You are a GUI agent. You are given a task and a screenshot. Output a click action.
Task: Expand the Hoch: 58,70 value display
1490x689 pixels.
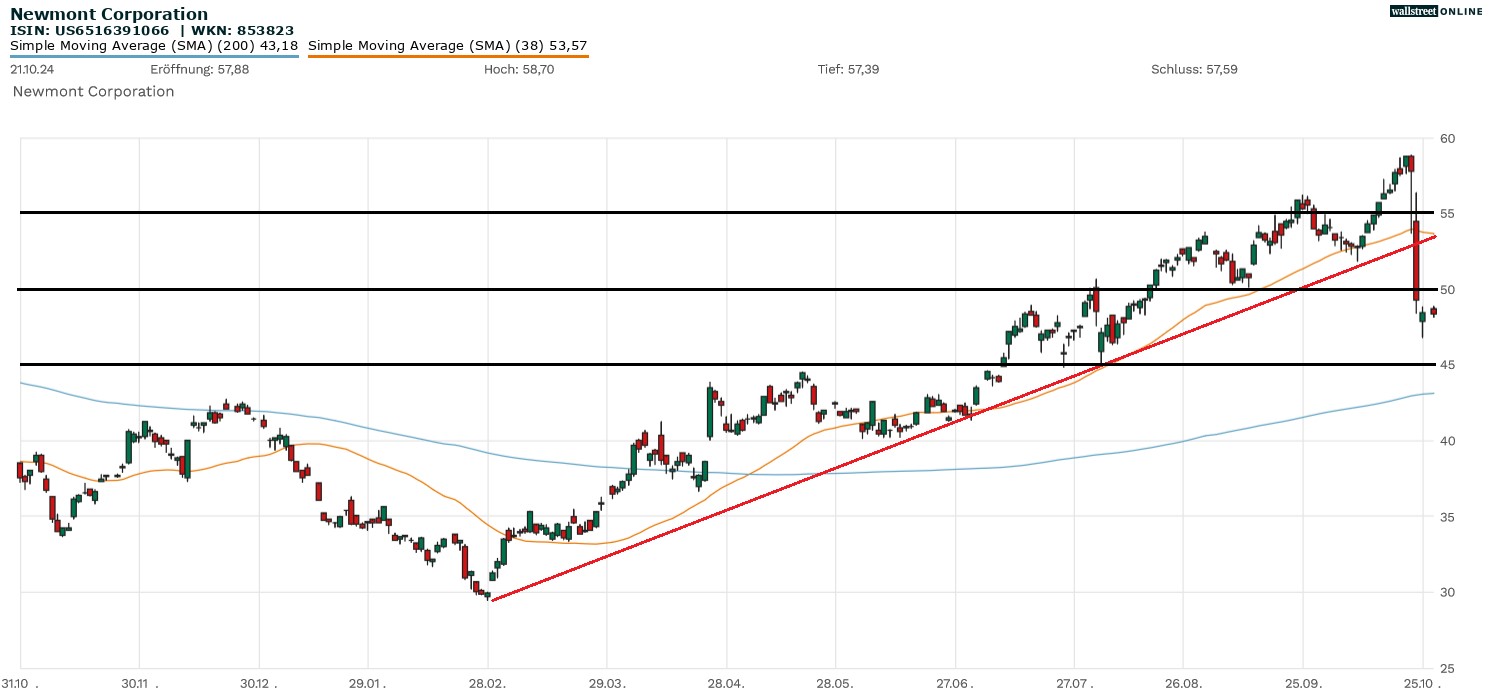[x=521, y=69]
